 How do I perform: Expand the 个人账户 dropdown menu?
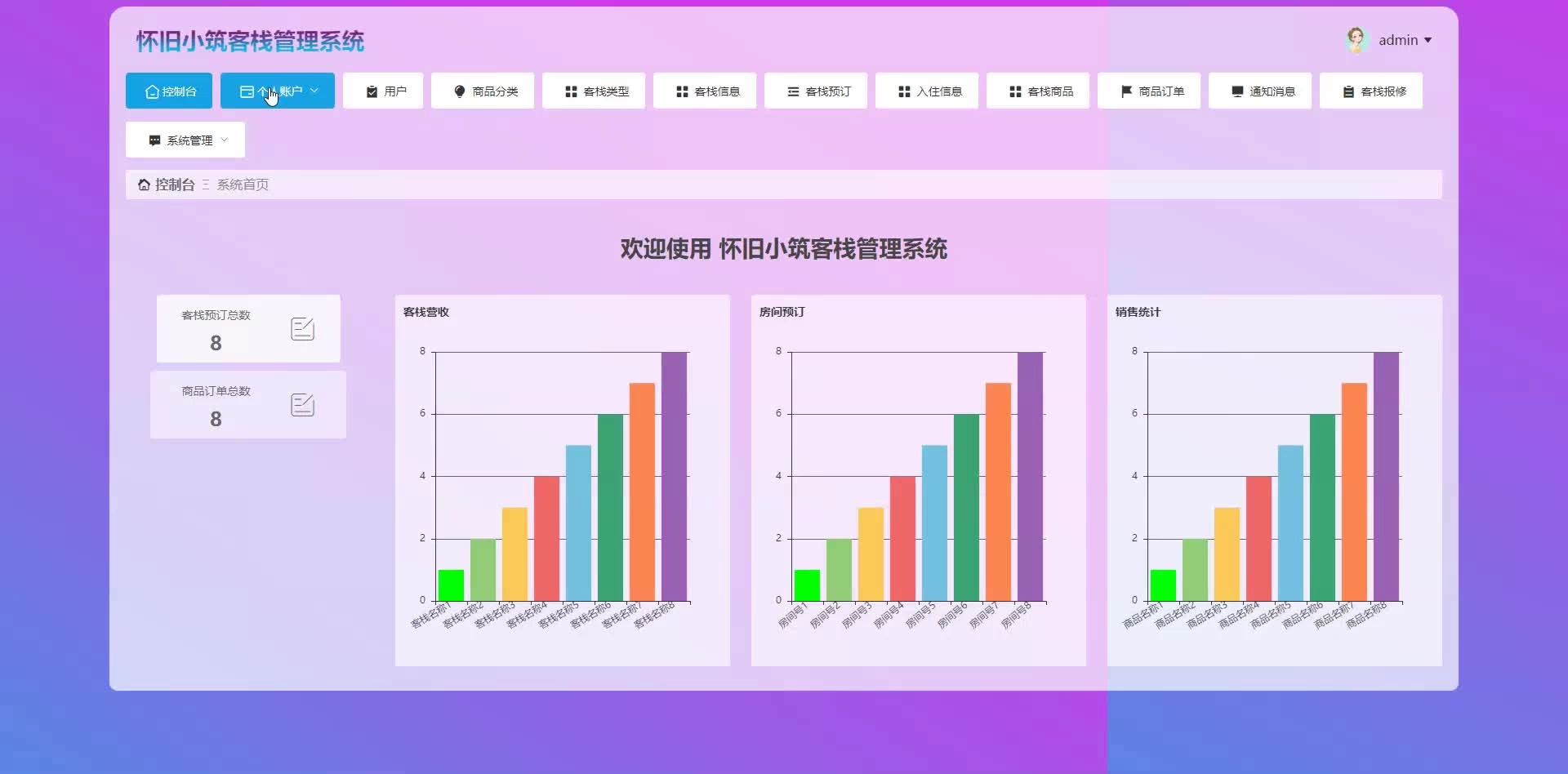[x=278, y=91]
